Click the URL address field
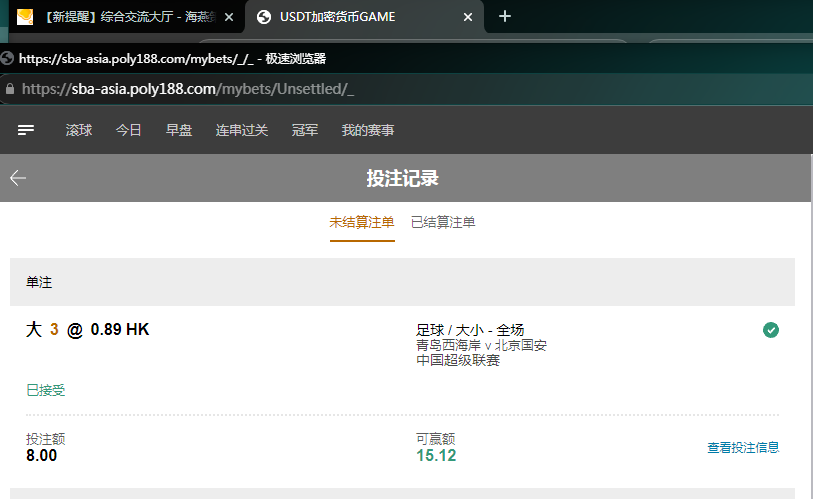813x499 pixels. 404,89
